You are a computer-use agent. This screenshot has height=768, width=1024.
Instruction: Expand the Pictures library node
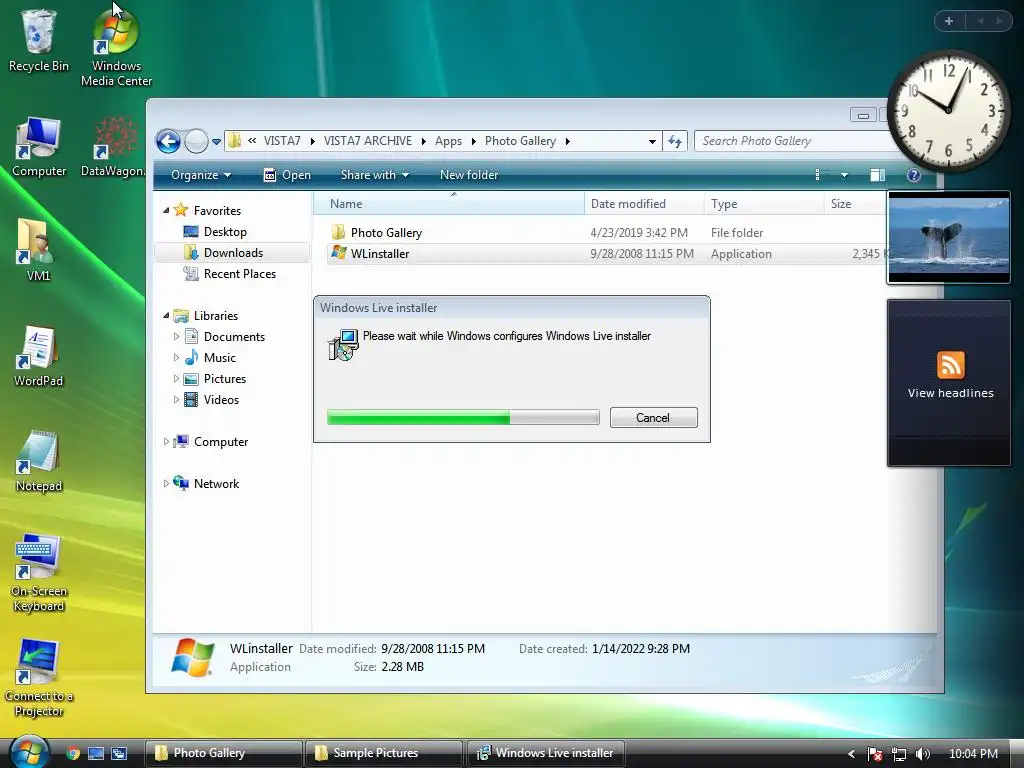pos(176,379)
